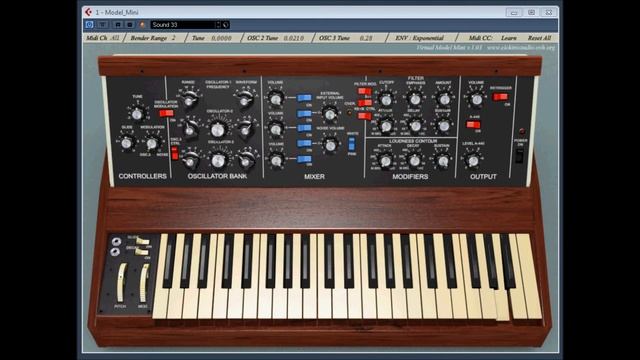Viewport: 640px width, 360px height.
Task: Change the ENV Exponential setting
Action: point(420,38)
